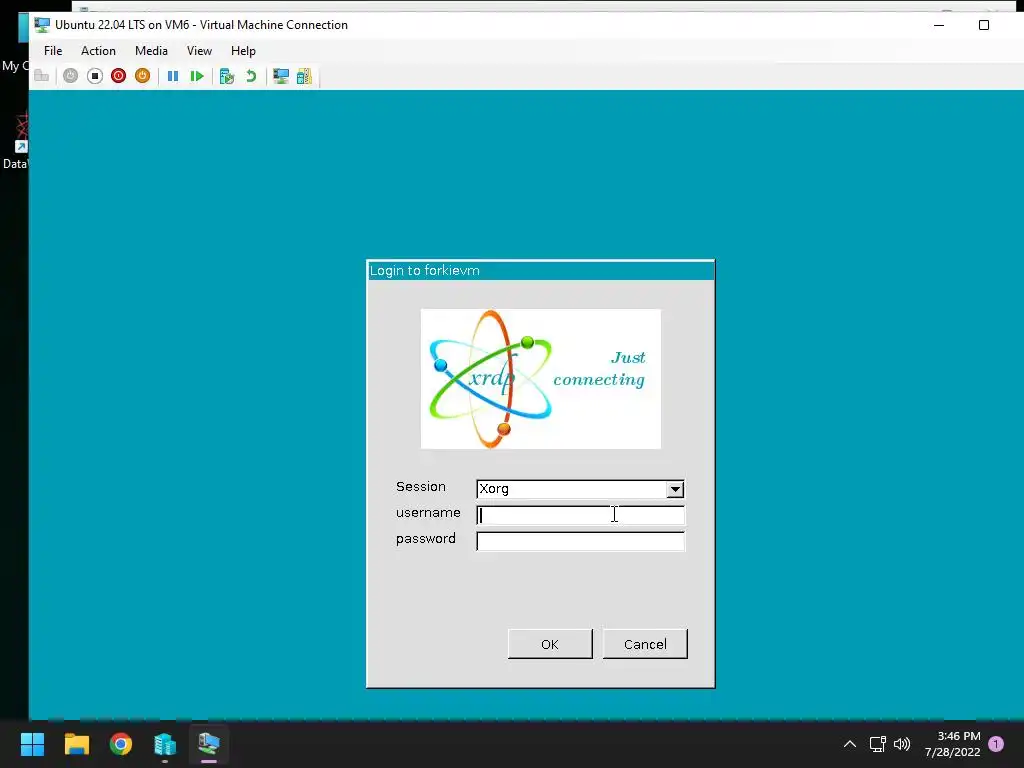Click the password input field
The height and width of the screenshot is (768, 1024).
581,541
